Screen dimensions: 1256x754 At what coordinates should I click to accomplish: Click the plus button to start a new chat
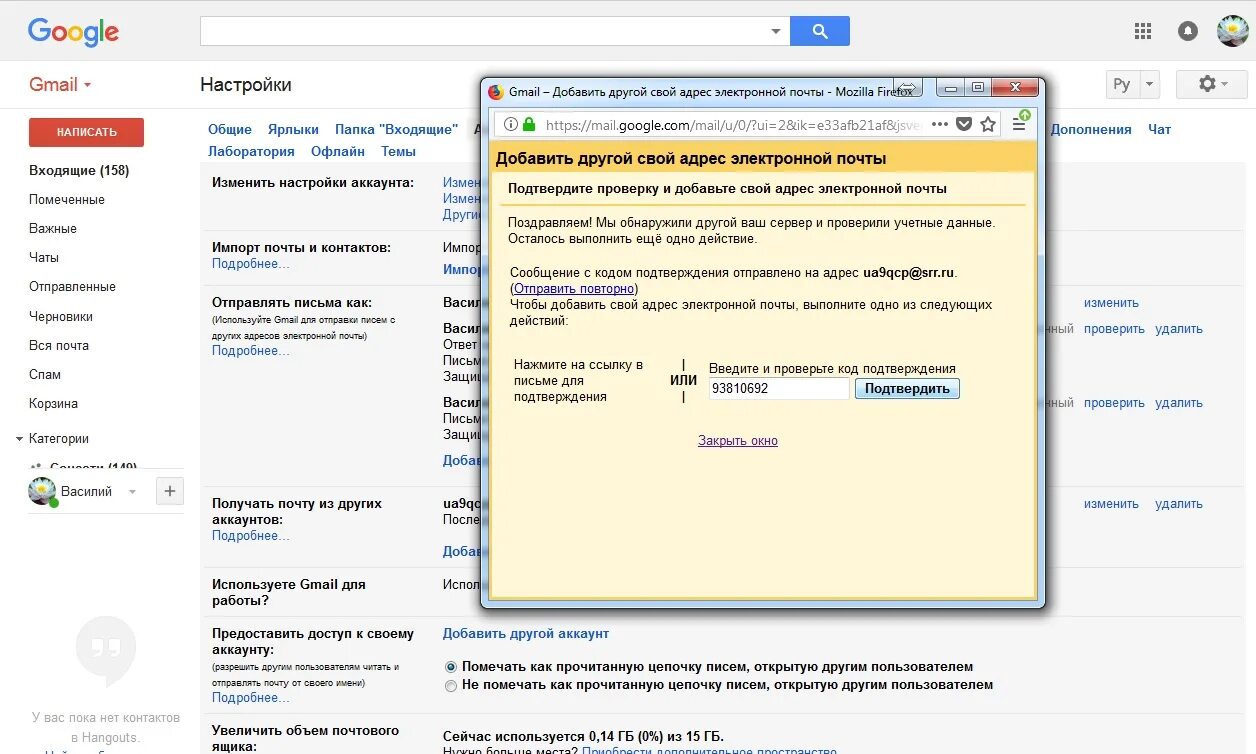click(x=169, y=491)
